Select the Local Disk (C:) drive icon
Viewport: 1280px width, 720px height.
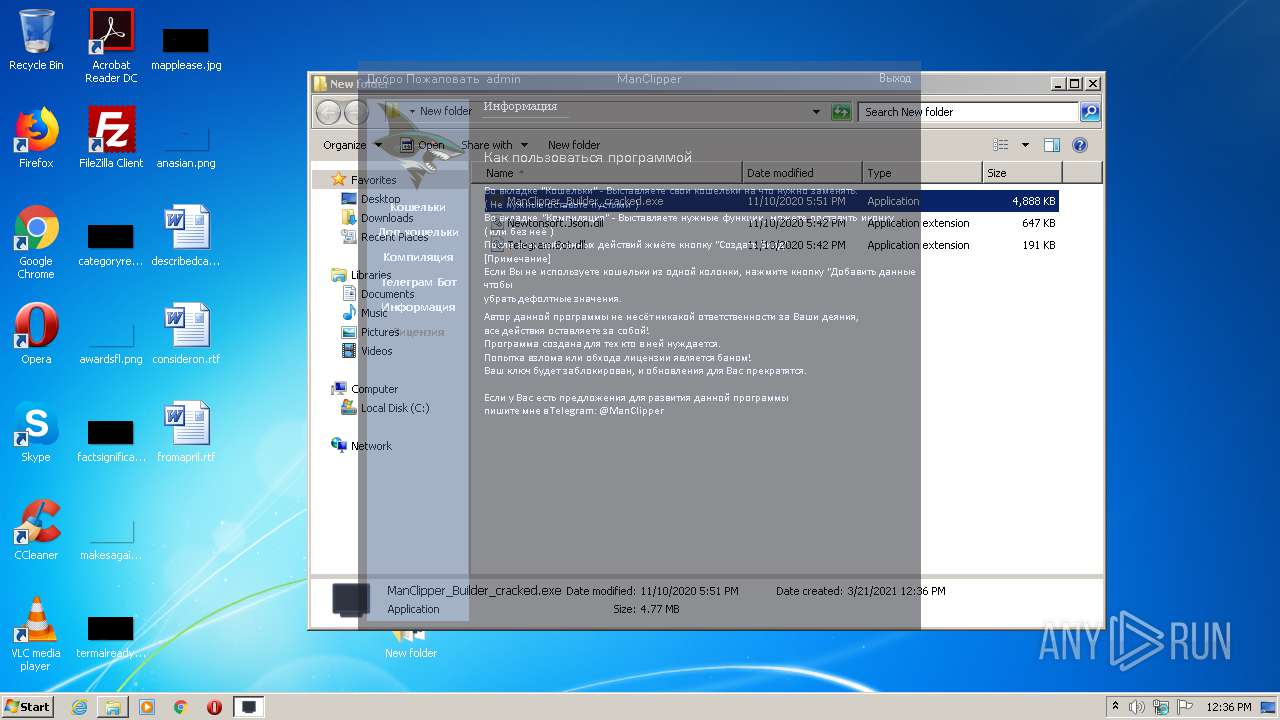[x=349, y=408]
